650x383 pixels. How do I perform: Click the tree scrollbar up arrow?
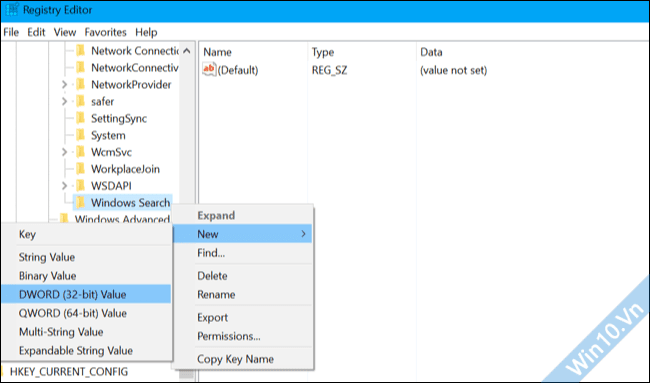pyautogui.click(x=187, y=51)
